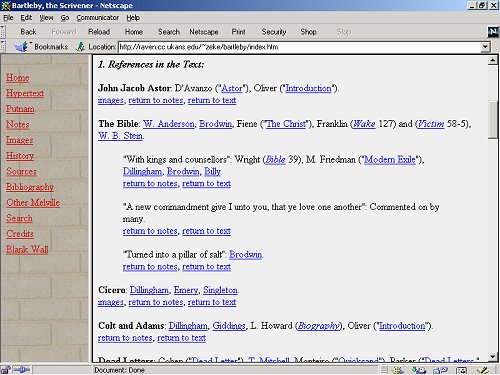
Task: Click the vertical scrollbar thumb
Action: 493,119
